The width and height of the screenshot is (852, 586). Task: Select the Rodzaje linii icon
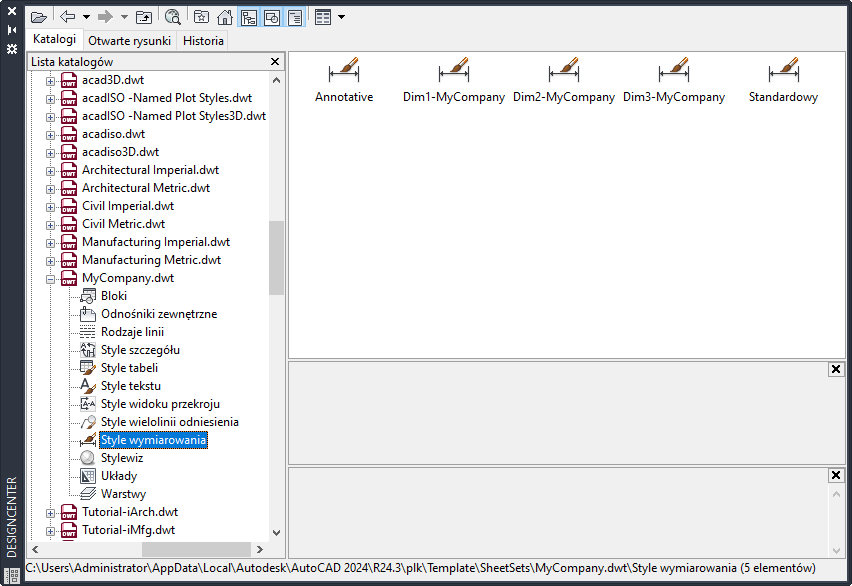87,332
